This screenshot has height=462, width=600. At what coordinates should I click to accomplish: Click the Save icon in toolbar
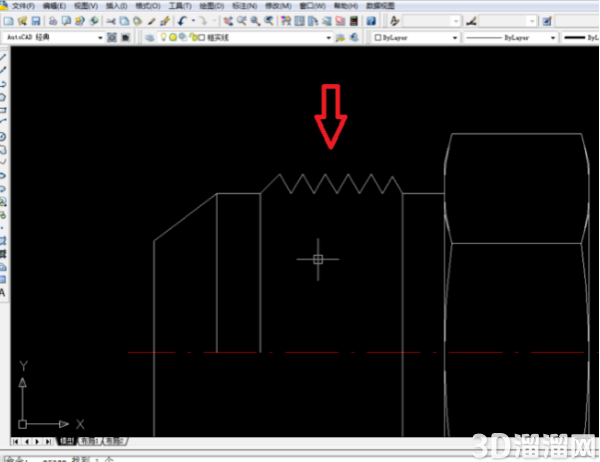pos(36,21)
